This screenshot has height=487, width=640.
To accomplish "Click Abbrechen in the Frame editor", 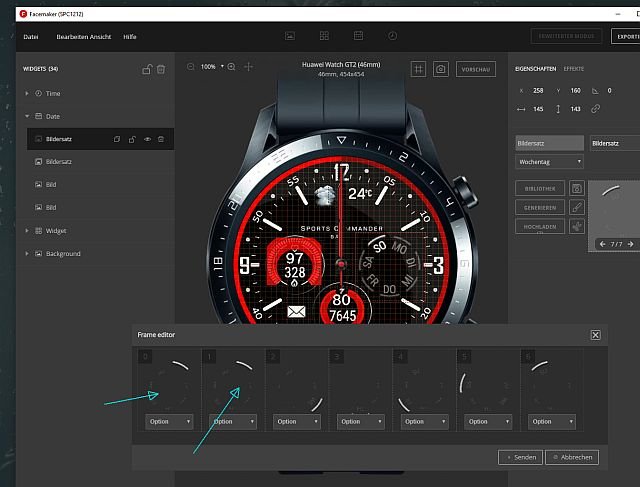I will (x=572, y=457).
